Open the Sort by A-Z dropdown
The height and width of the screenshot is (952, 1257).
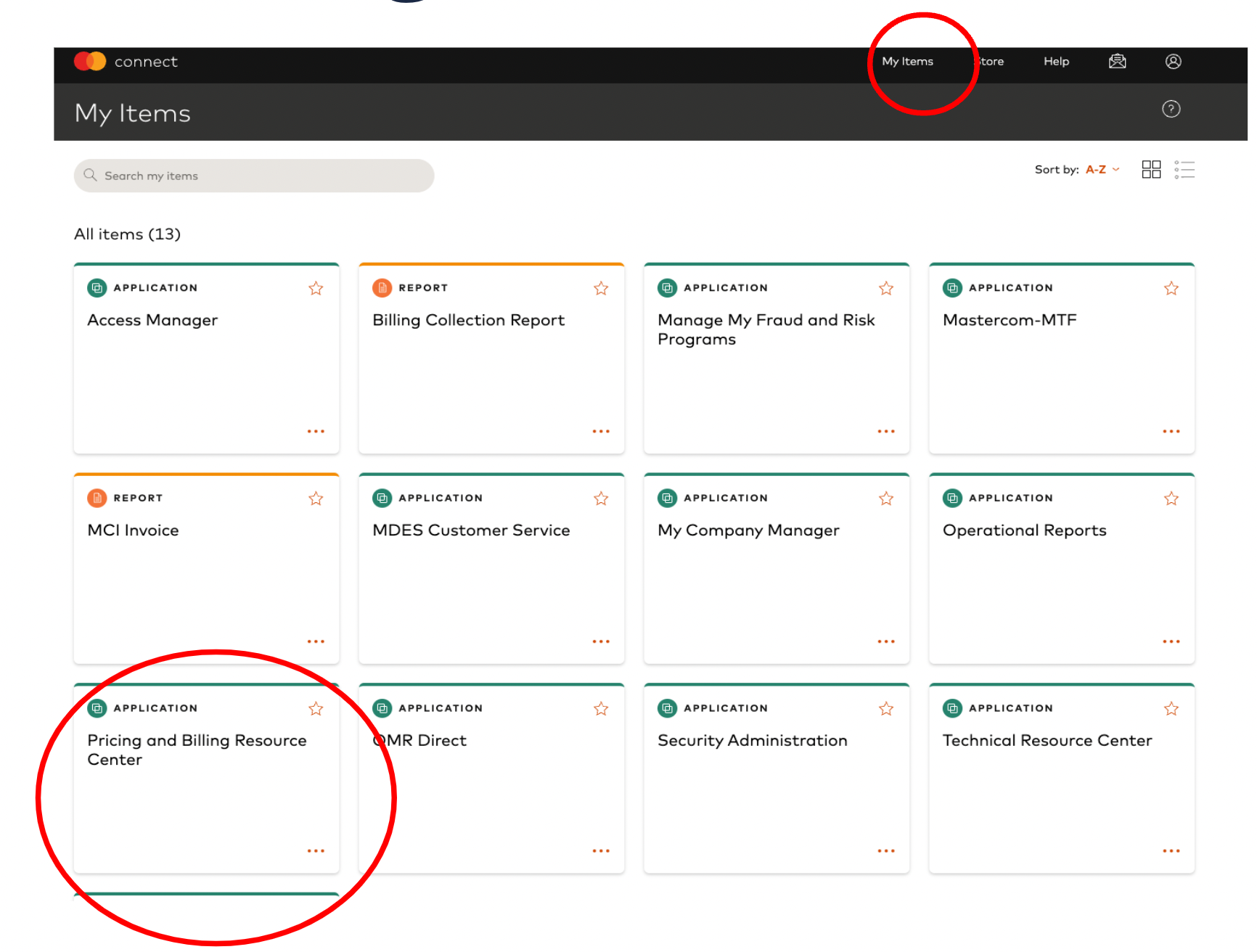(1102, 170)
